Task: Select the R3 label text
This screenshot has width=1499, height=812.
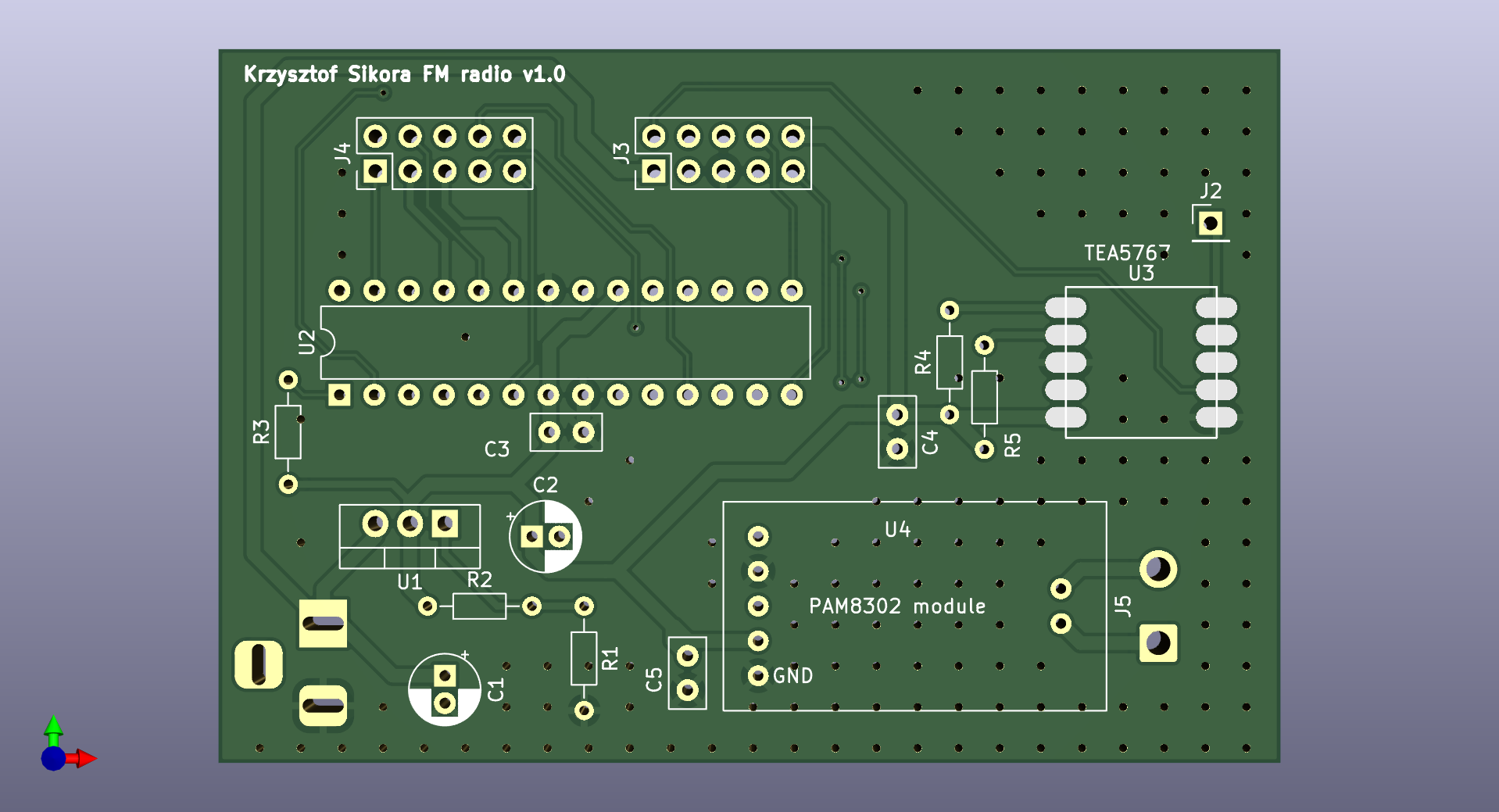Action: 261,432
